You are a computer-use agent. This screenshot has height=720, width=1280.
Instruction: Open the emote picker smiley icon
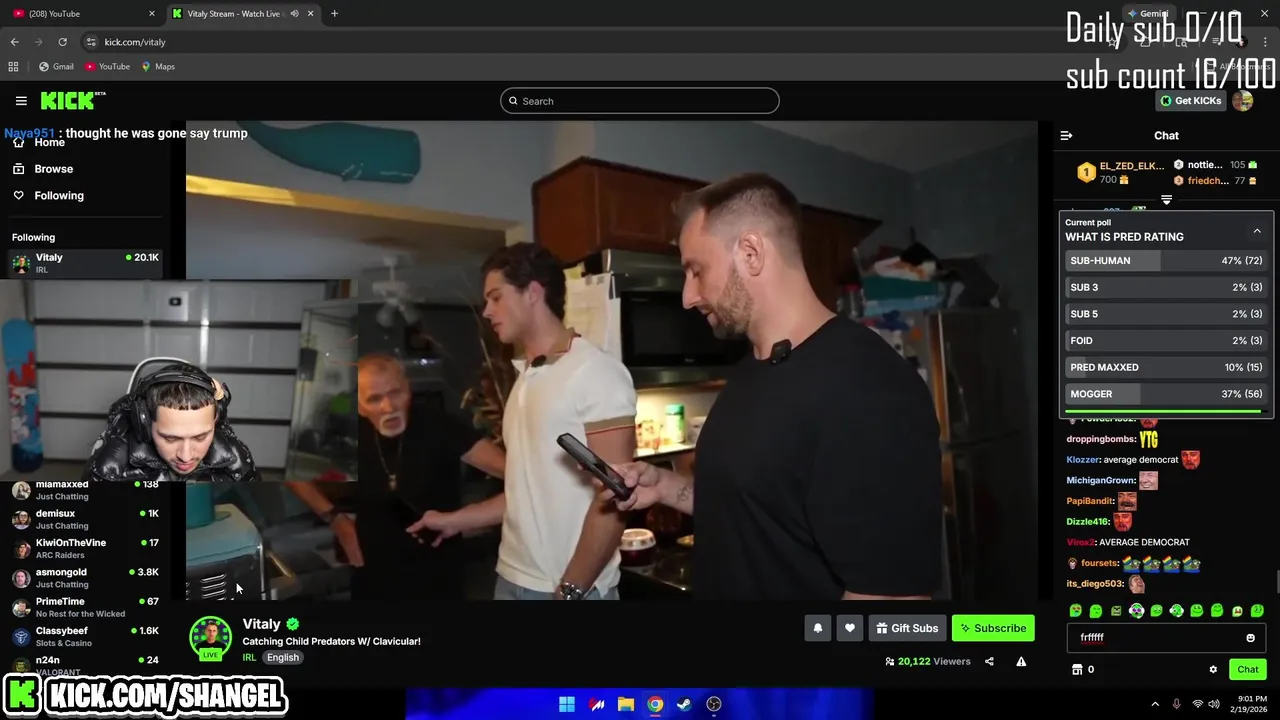click(x=1250, y=638)
